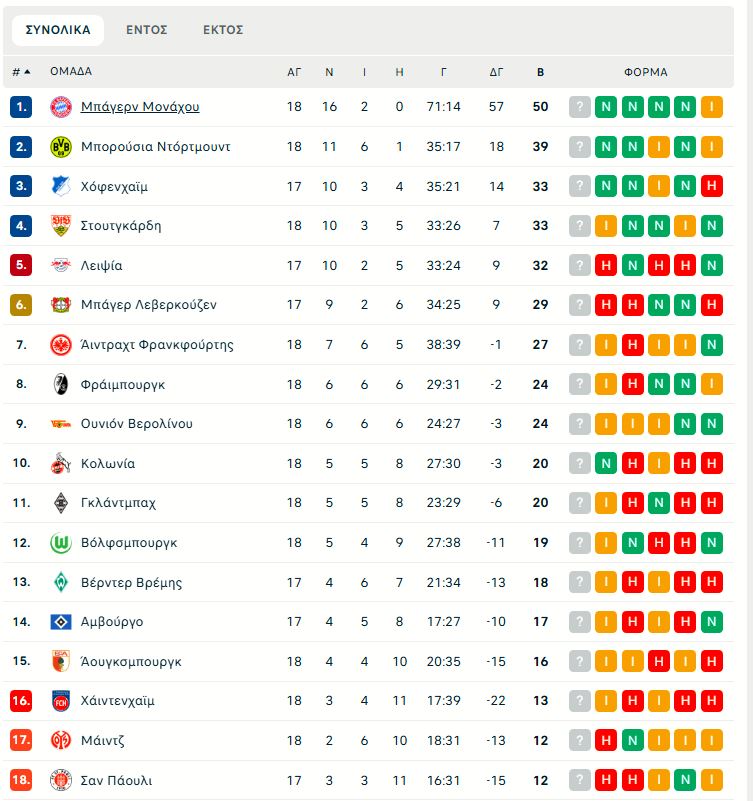Viewport: 753px width, 801px height.
Task: Click the Bayer Leverkusen team logo
Action: [61, 305]
